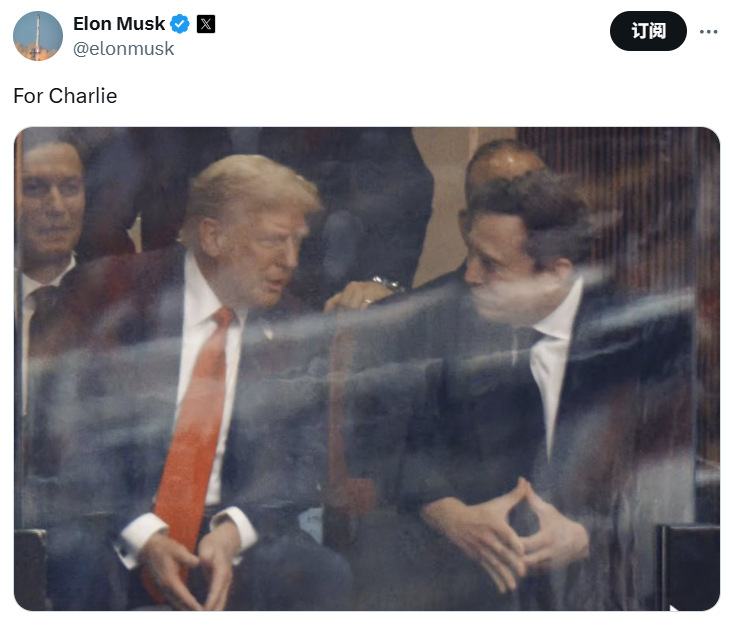Click the dark object at photo's bottom-right corner
The width and height of the screenshot is (730, 625).
coord(690,567)
